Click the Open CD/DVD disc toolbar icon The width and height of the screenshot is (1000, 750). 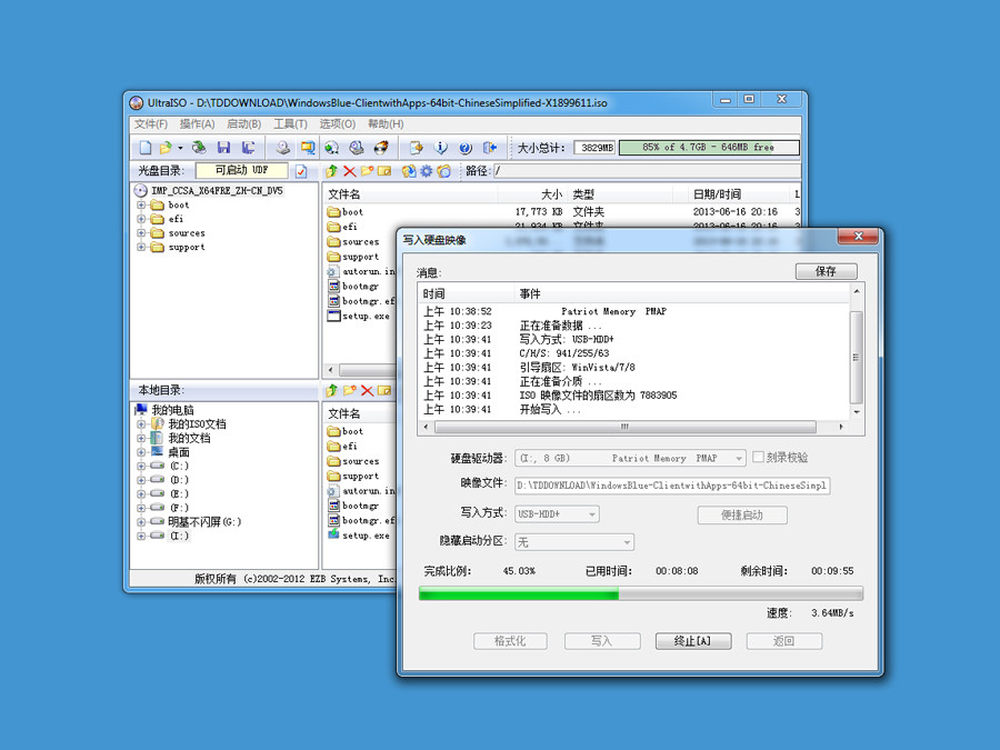coord(199,148)
